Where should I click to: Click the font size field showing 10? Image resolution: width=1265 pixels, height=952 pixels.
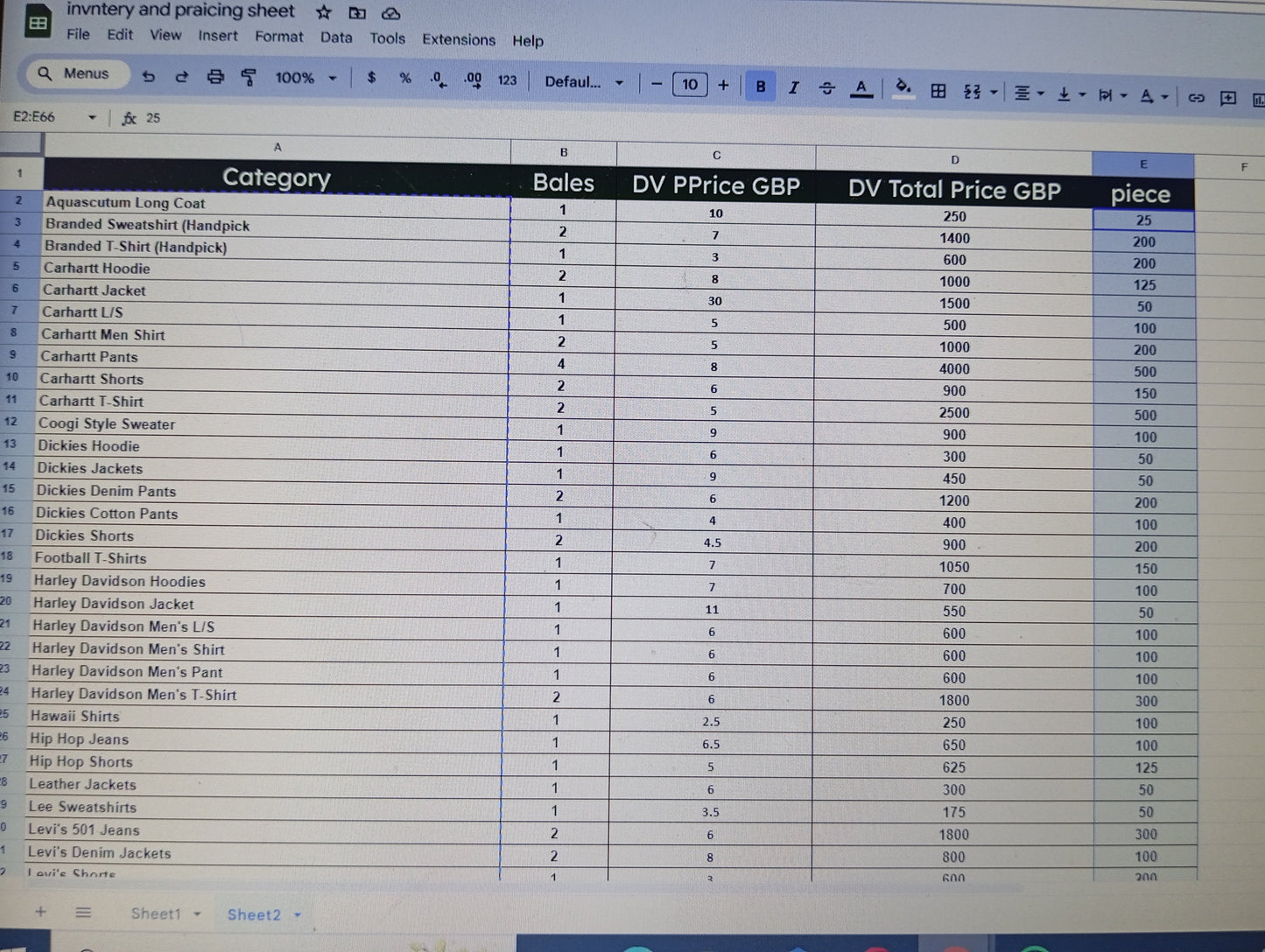tap(690, 84)
